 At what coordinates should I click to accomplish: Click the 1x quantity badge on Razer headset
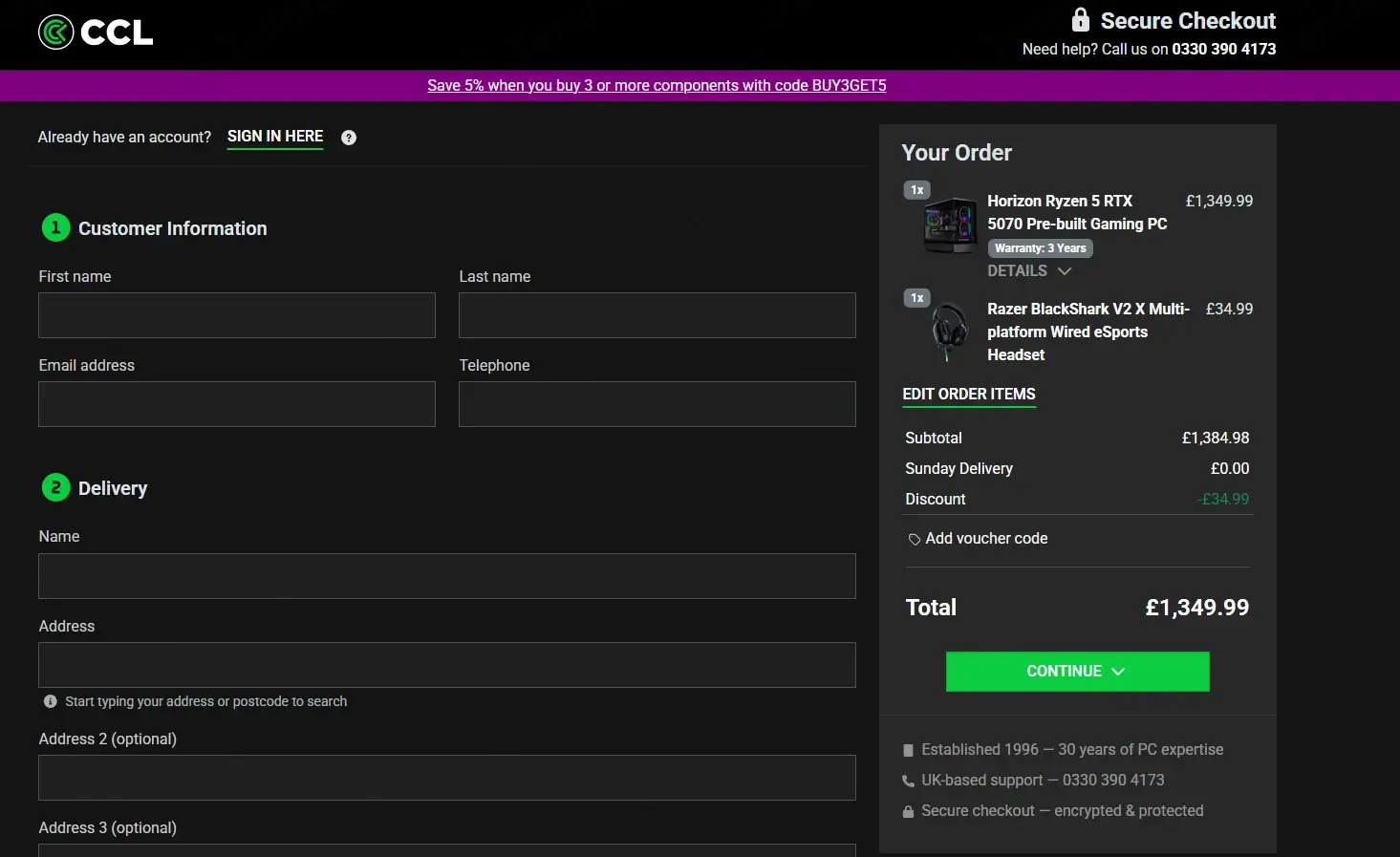917,298
